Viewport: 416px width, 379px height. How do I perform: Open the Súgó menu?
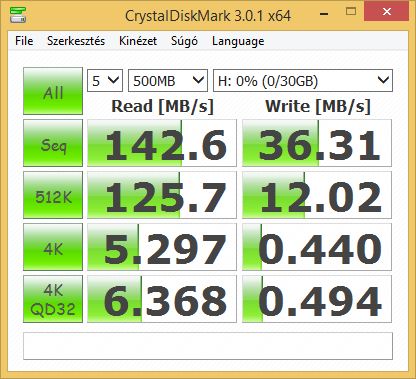(x=184, y=41)
